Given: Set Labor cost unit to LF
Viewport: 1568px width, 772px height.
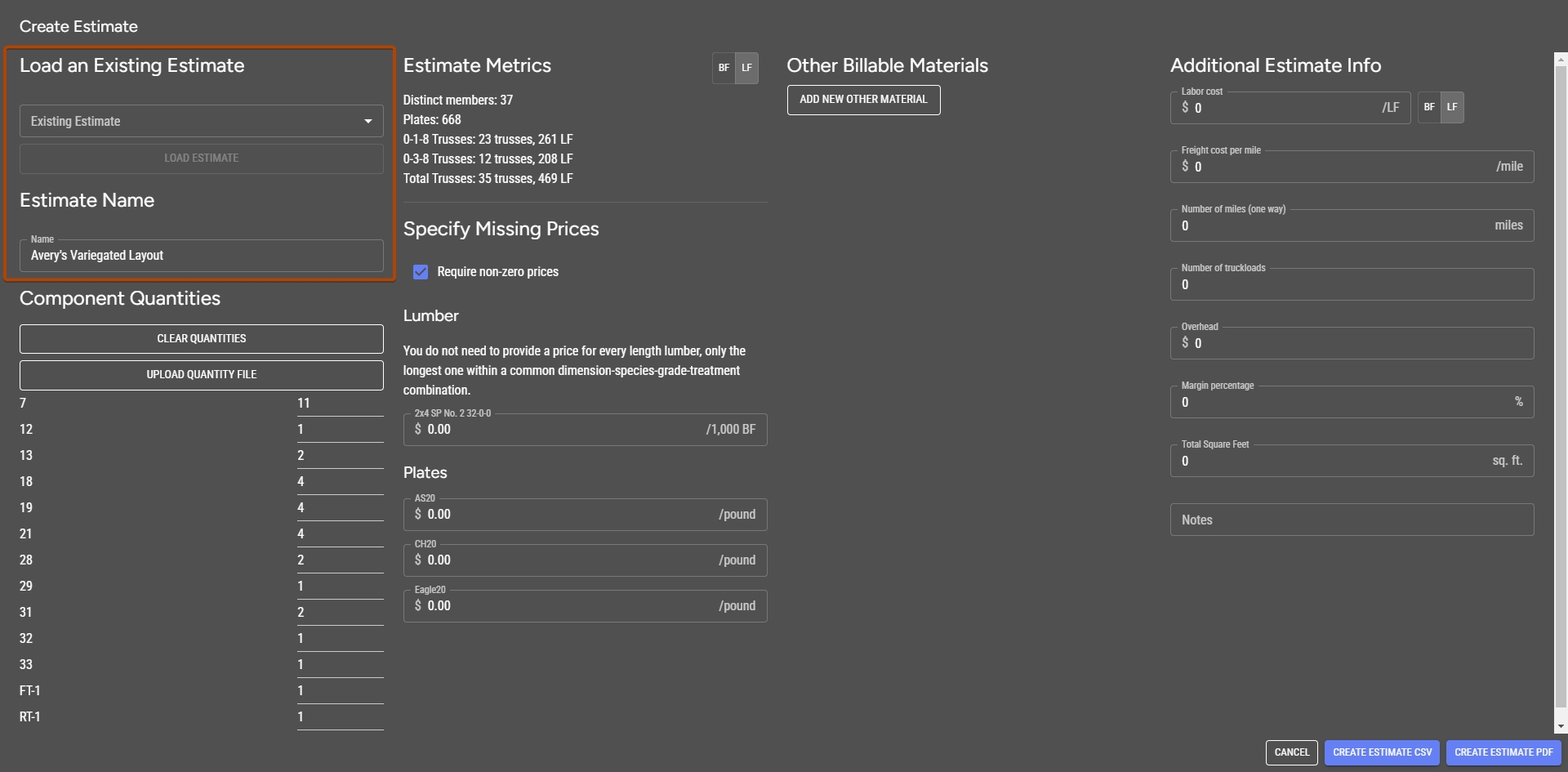Looking at the screenshot, I should (x=1452, y=107).
